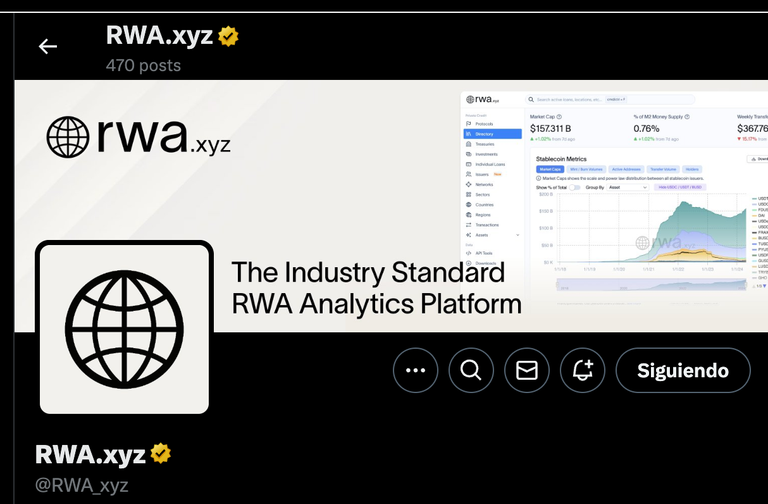Send a direct message via envelope icon
The image size is (768, 504).
pyautogui.click(x=527, y=370)
